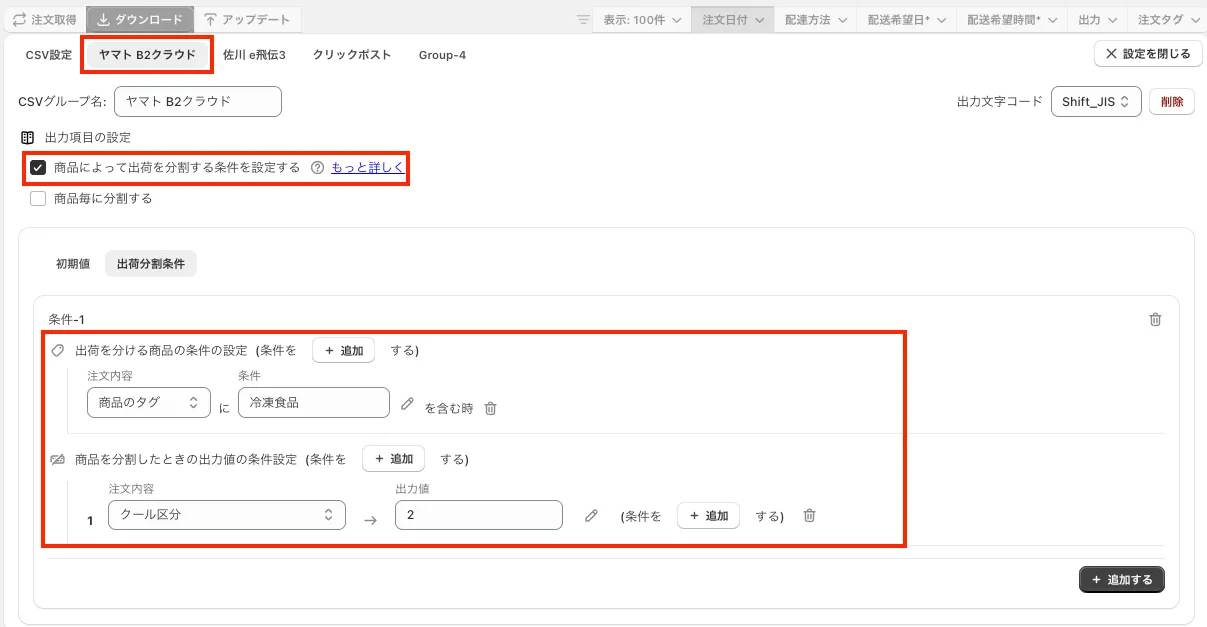Open the 表示: 100件 dropdown

(x=642, y=20)
